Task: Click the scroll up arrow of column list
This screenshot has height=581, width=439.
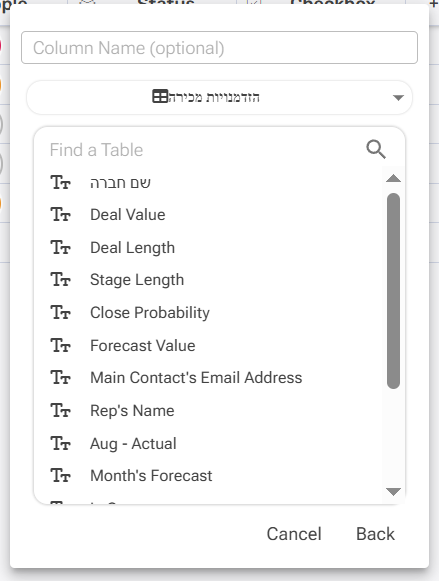Action: point(393,179)
